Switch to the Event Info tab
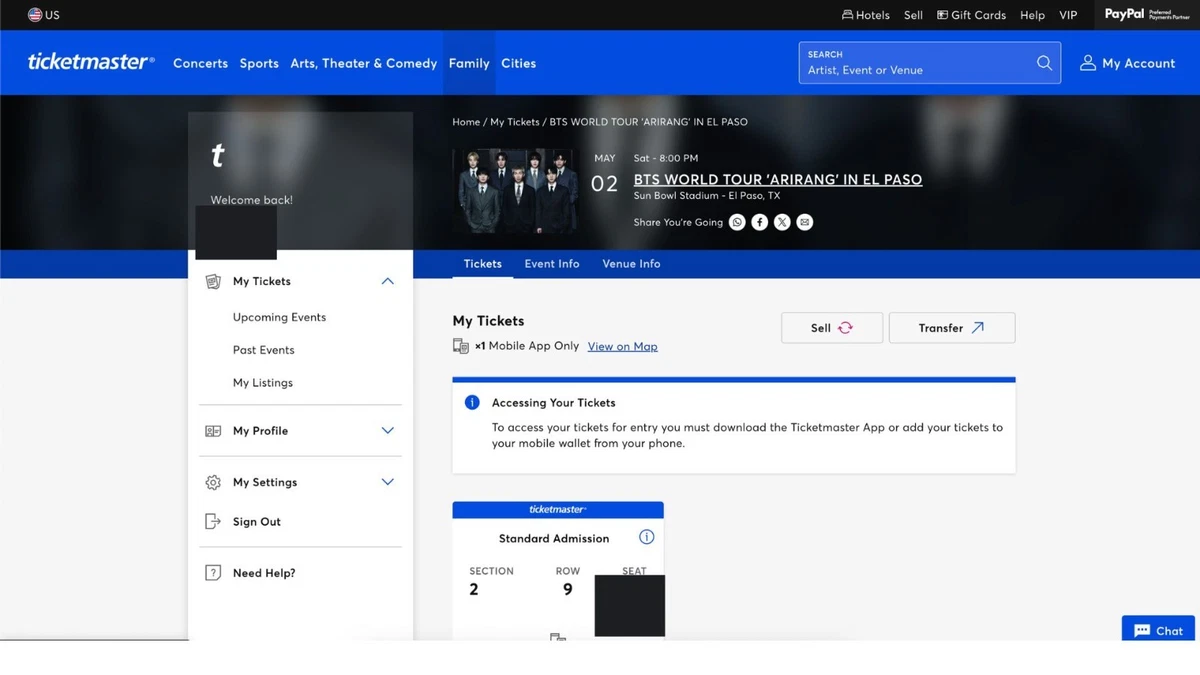This screenshot has width=1200, height=675. coord(552,264)
